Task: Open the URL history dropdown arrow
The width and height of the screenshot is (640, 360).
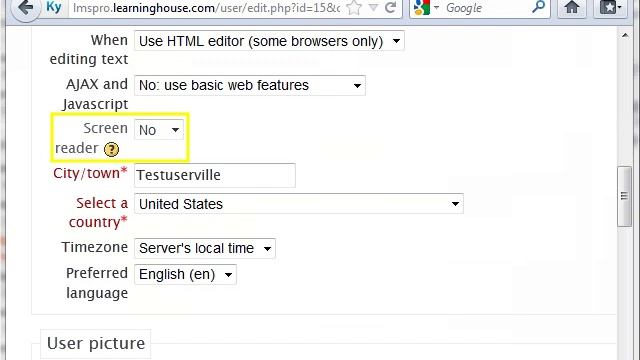Action: [x=373, y=7]
